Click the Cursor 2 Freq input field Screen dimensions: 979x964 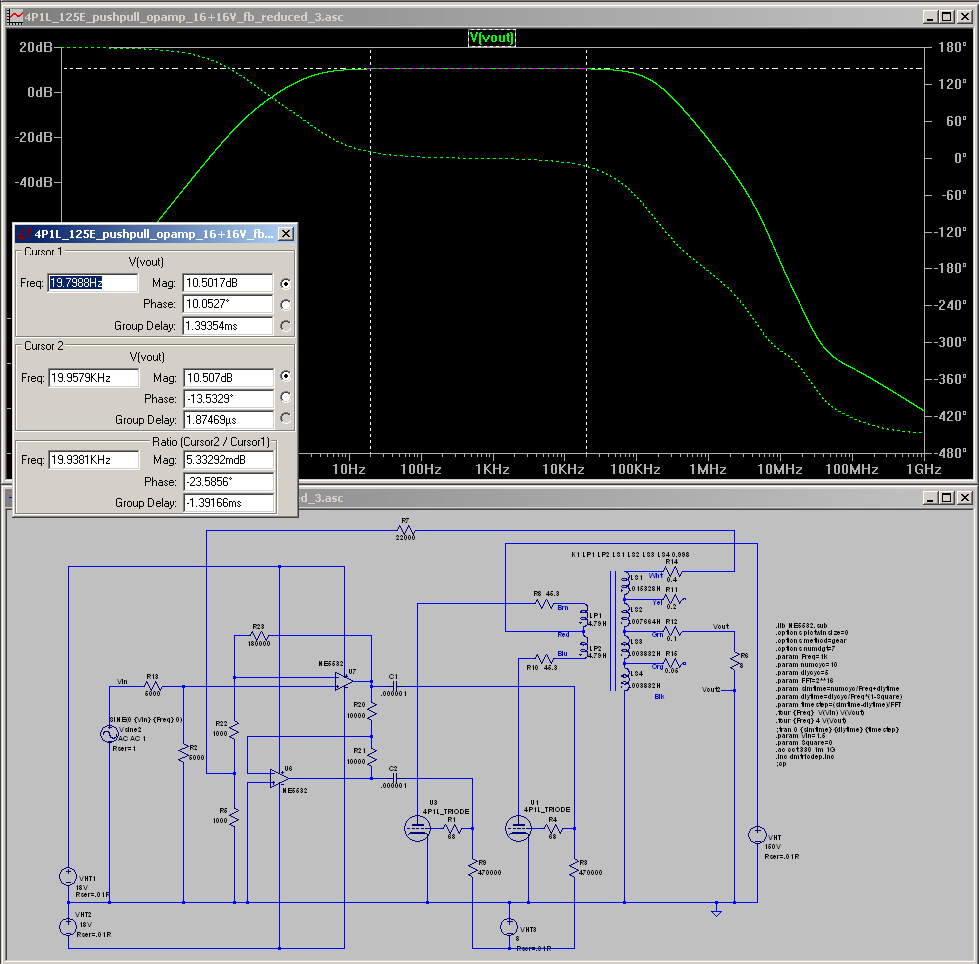(x=92, y=378)
